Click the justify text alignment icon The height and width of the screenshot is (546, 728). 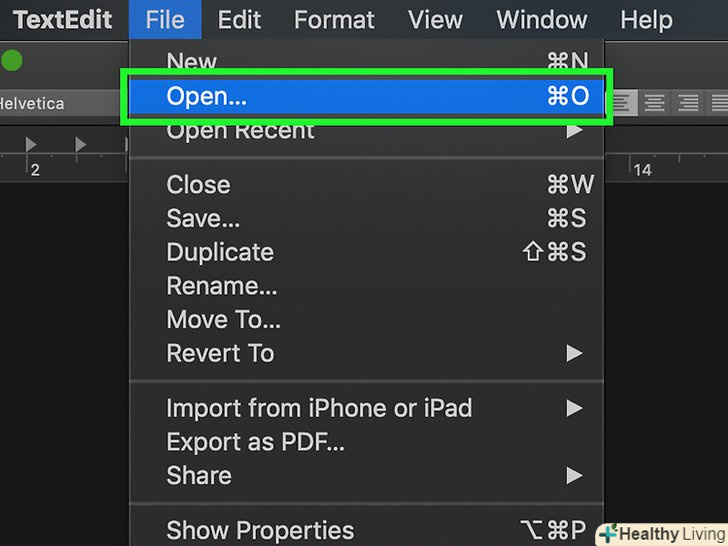pyautogui.click(x=718, y=102)
